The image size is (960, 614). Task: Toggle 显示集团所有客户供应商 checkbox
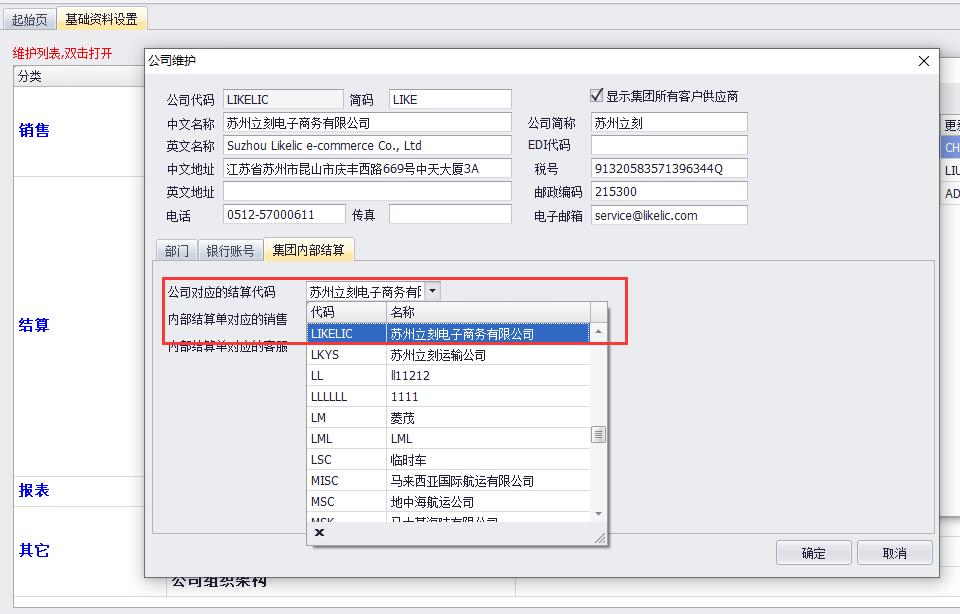coord(597,96)
